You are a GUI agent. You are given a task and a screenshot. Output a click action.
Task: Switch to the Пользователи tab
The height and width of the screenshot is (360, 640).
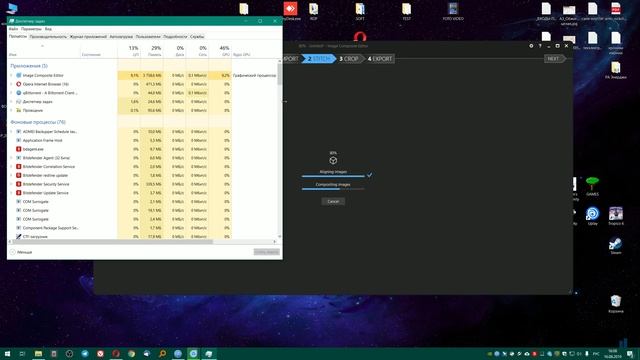click(x=148, y=37)
